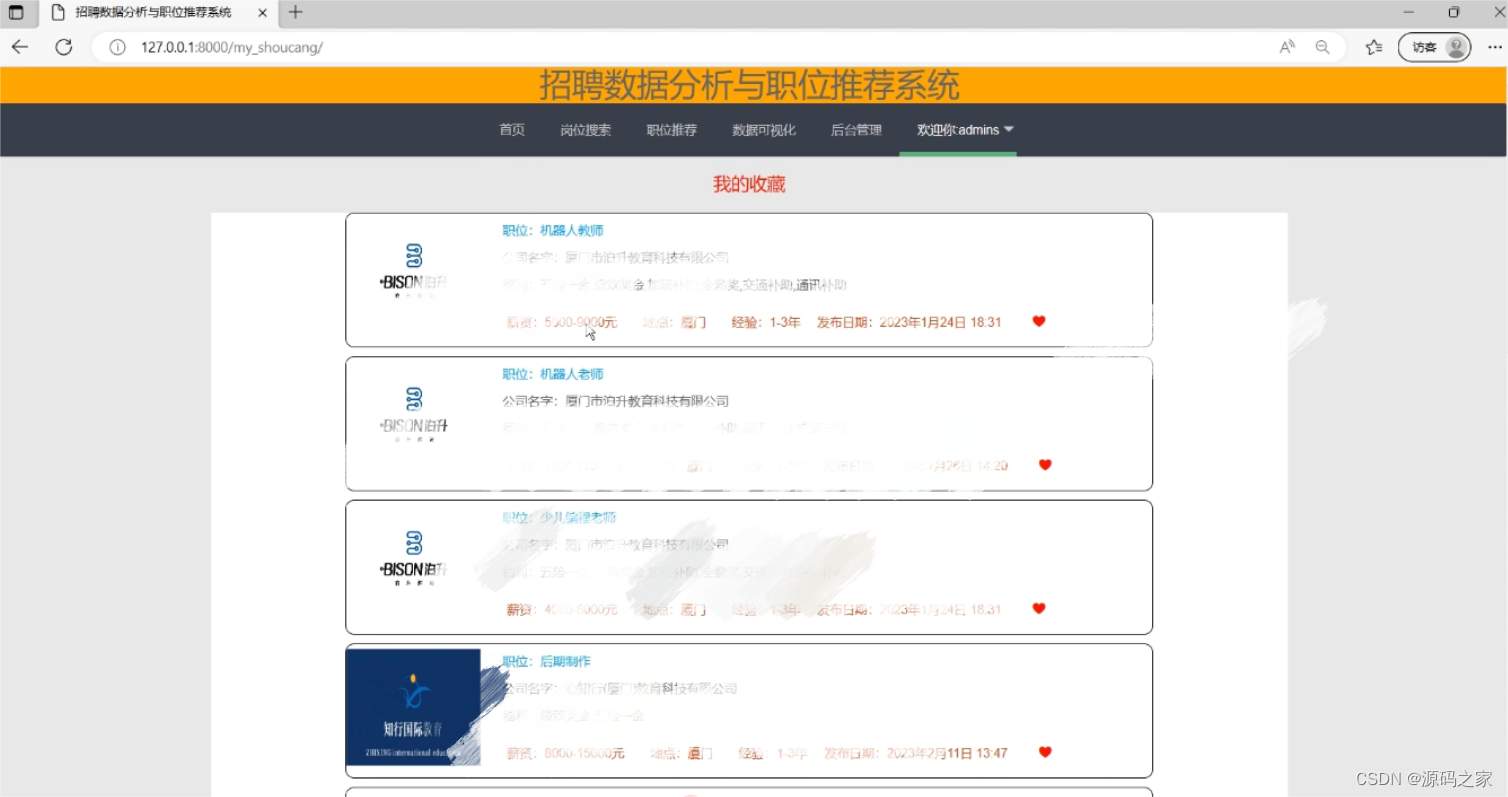Click the 招聘数据分析与职位推荐系统 site title

749,85
